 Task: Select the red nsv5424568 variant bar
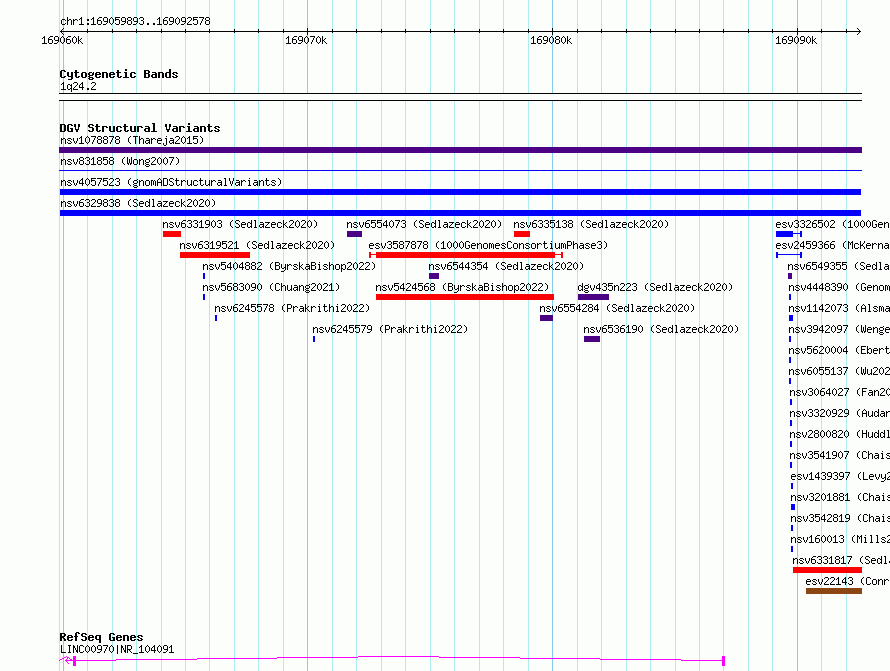465,297
